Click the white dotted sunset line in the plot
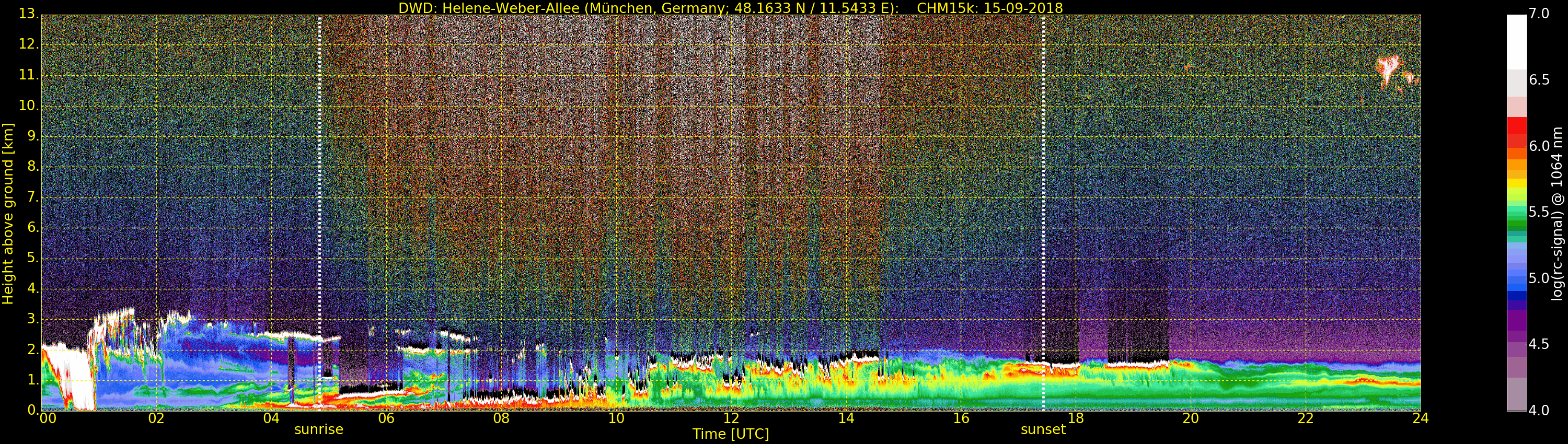 click(x=1043, y=182)
